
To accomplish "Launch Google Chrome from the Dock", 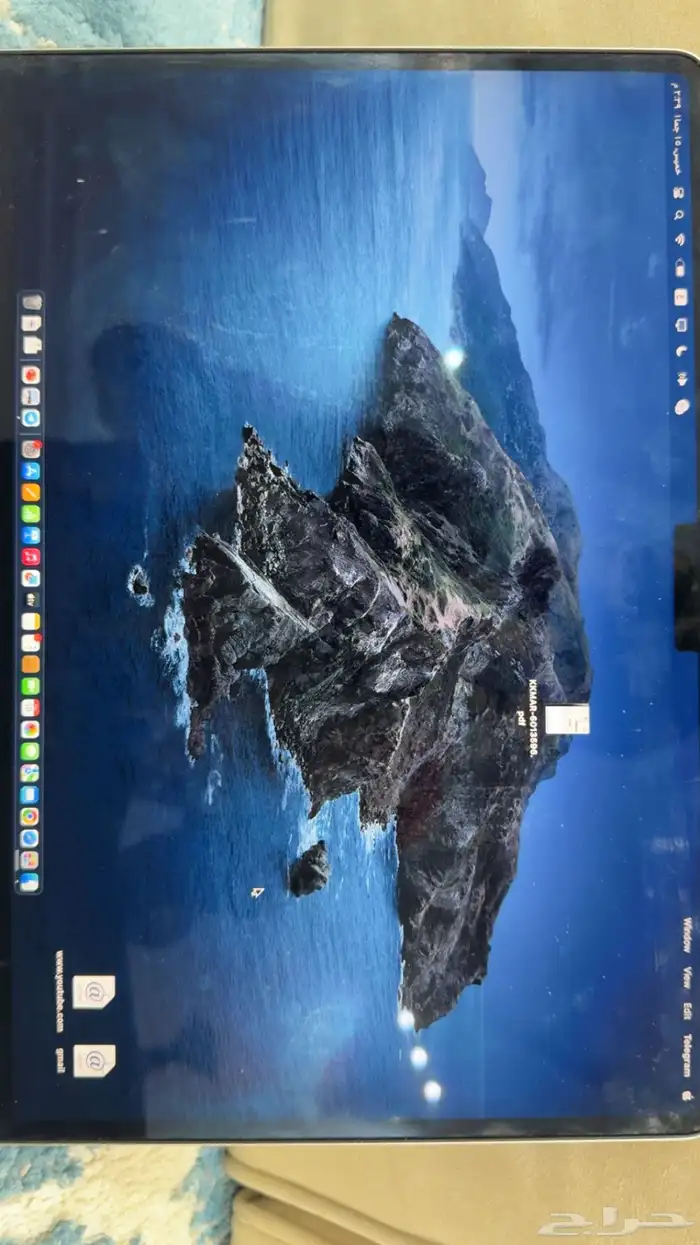I will click(x=31, y=816).
